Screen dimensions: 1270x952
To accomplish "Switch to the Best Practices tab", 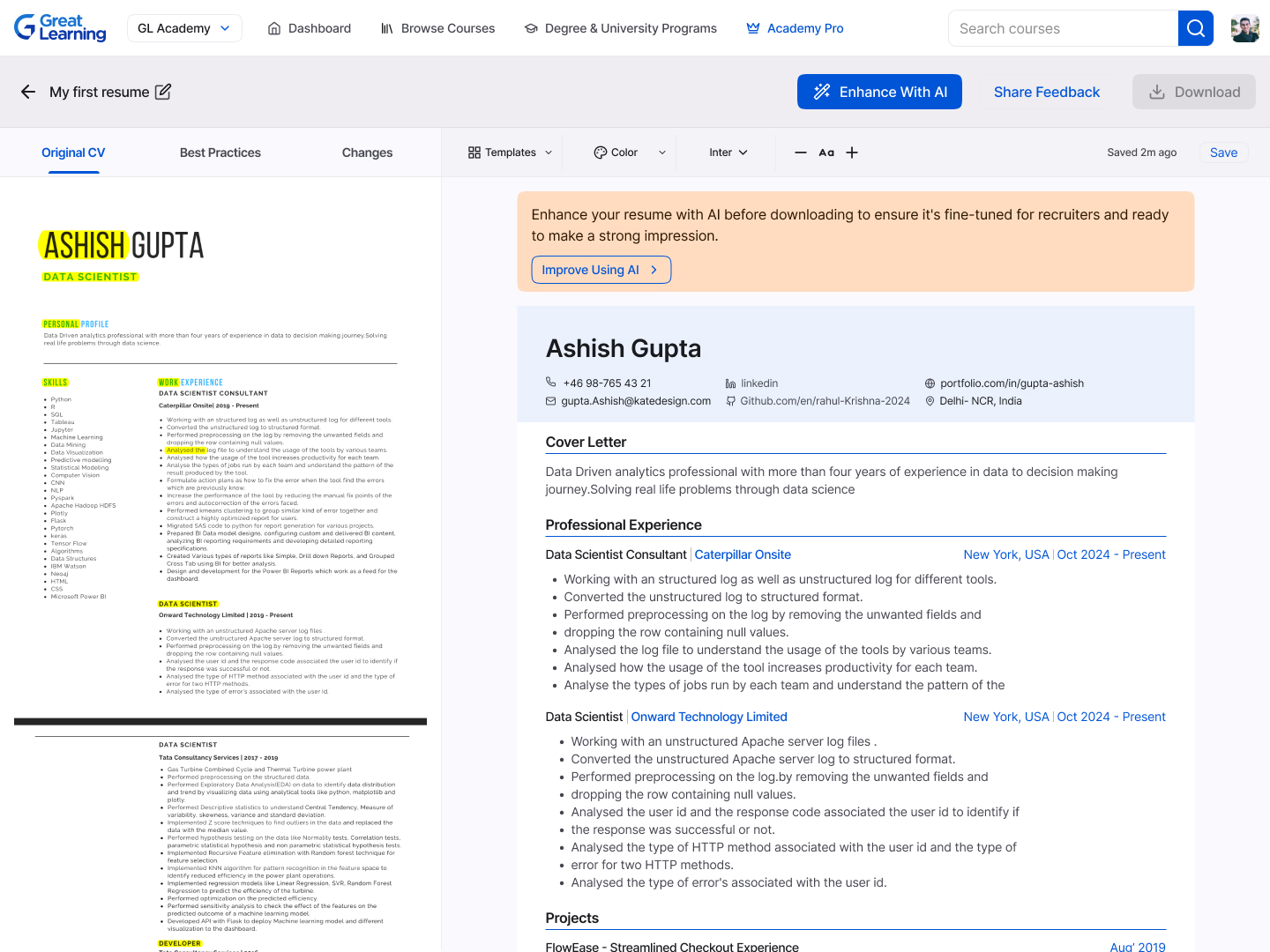I will click(x=220, y=152).
